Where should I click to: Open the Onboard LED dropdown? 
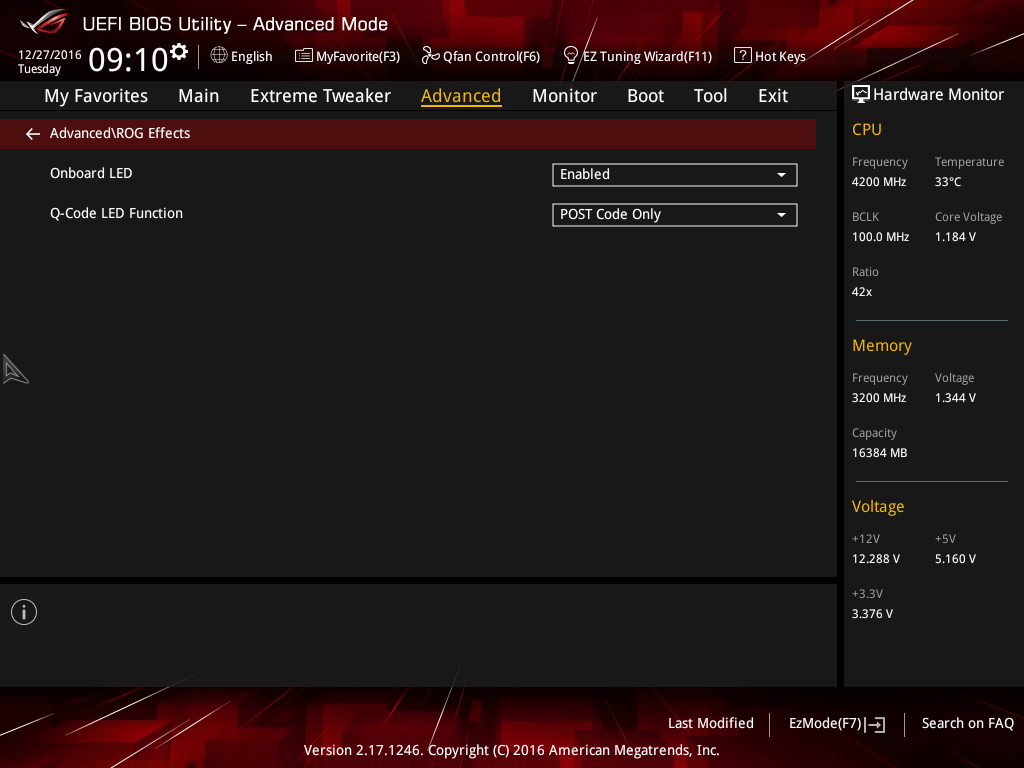(675, 174)
